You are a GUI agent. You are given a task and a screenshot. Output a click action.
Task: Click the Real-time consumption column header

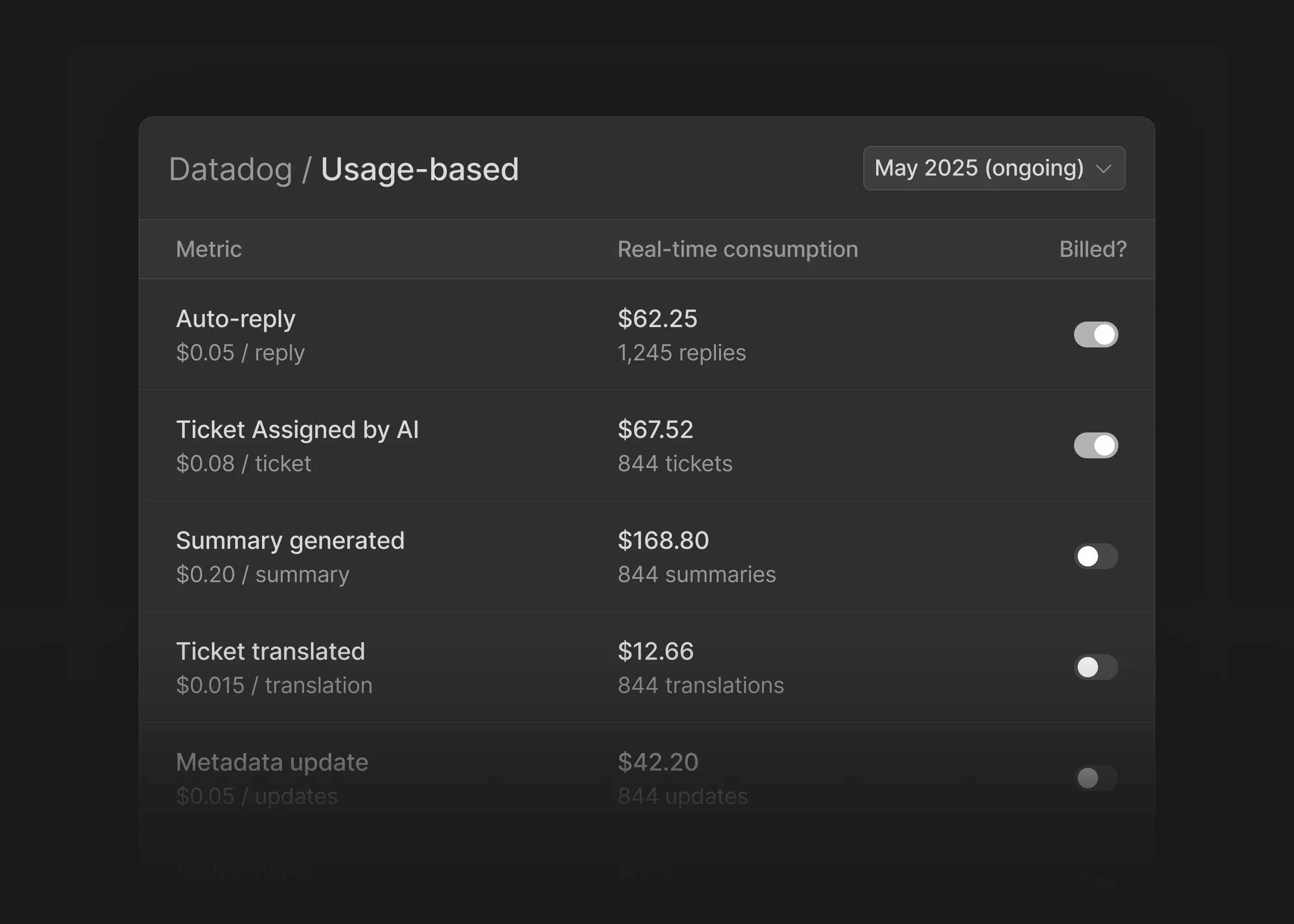point(738,249)
